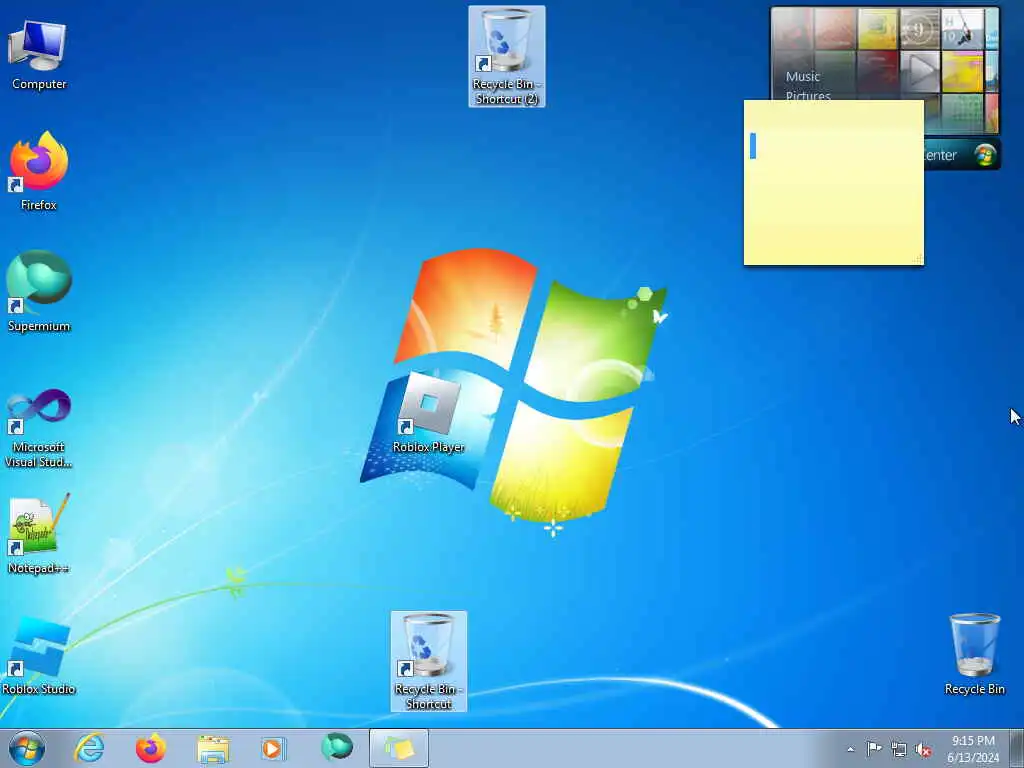Open the clock showing 9:15 PM
The height and width of the screenshot is (768, 1024).
(x=973, y=749)
